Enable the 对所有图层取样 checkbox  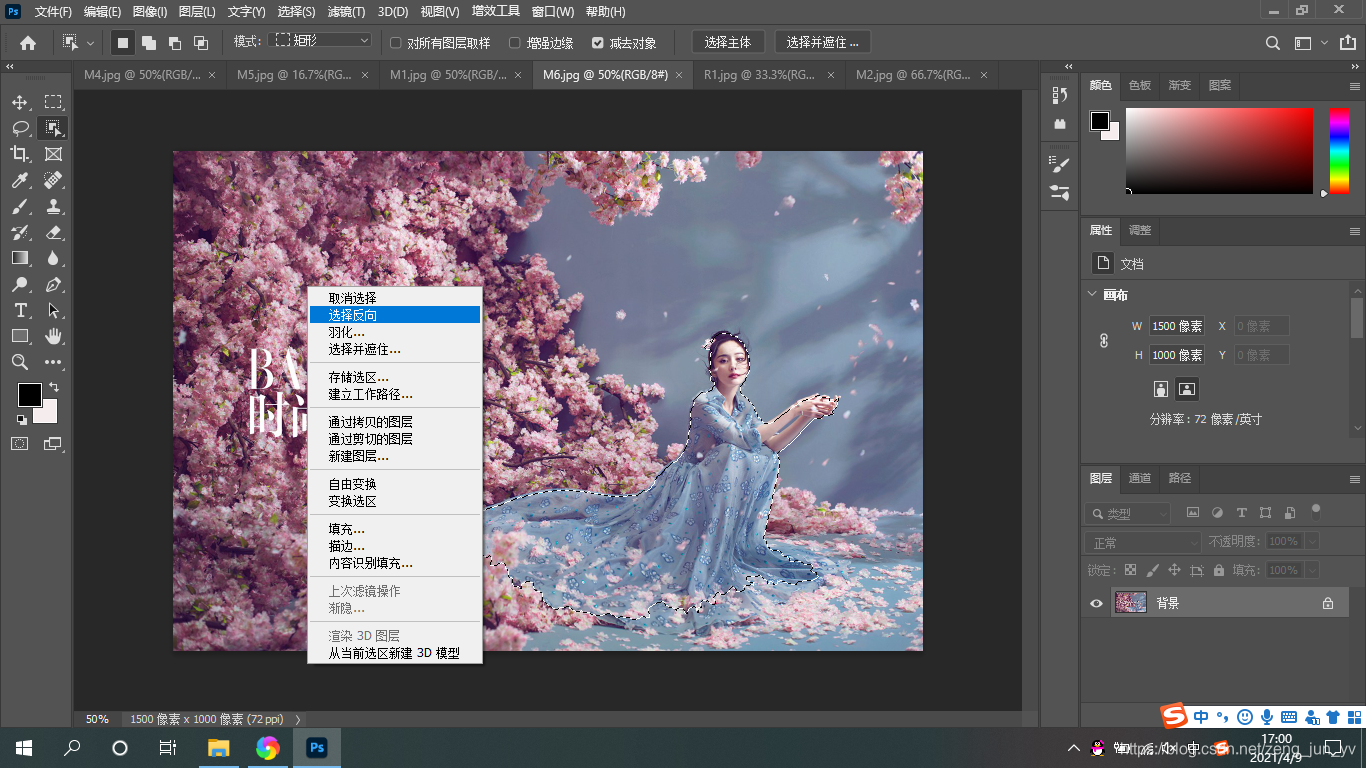pyautogui.click(x=396, y=42)
